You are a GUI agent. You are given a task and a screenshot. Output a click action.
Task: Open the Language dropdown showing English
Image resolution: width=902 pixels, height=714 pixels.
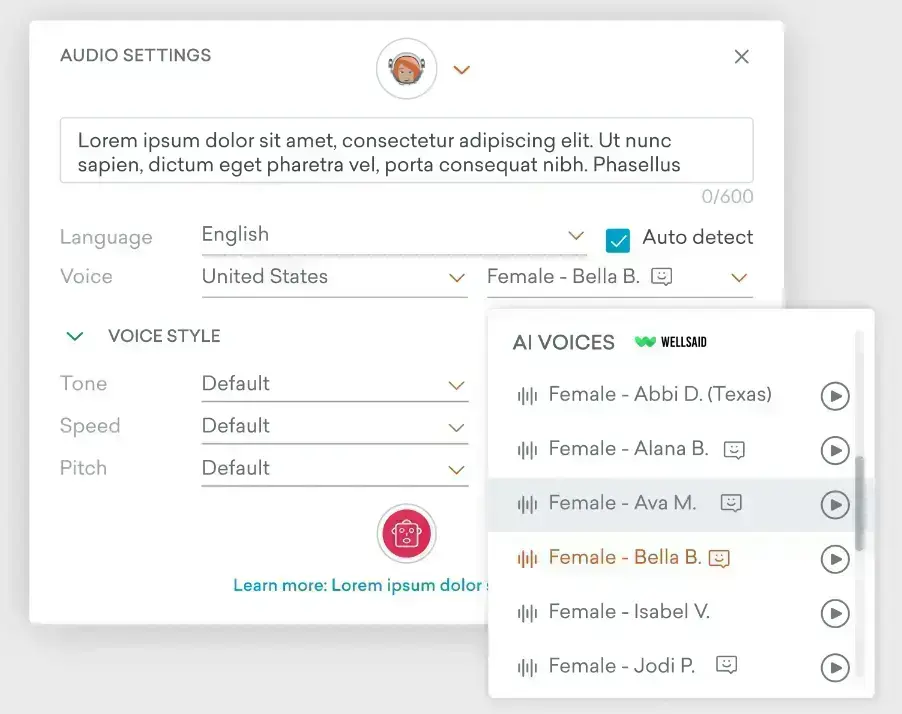click(394, 235)
